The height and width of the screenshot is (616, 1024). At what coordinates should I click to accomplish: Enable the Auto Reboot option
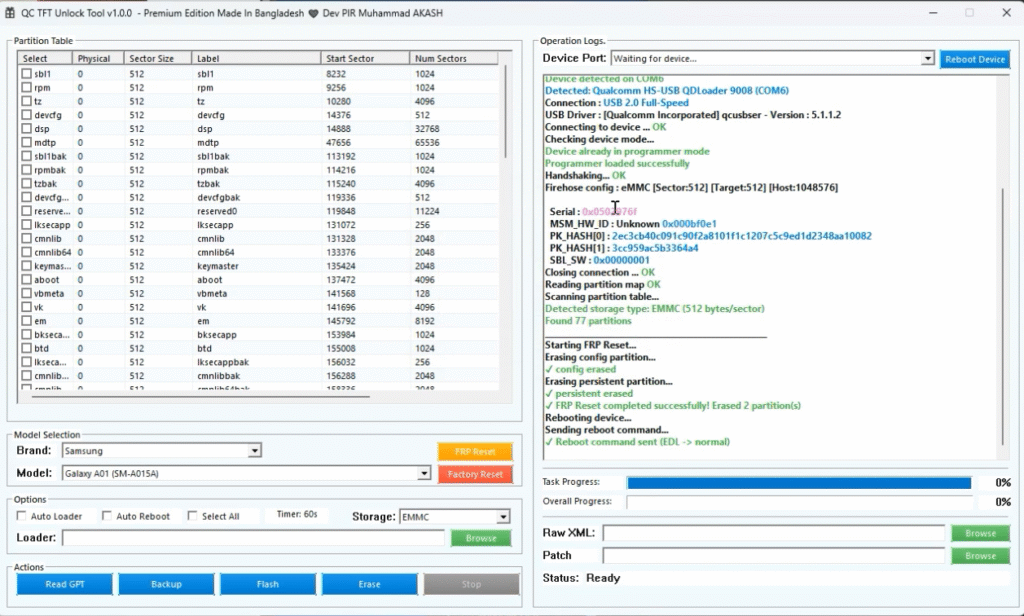(x=106, y=516)
